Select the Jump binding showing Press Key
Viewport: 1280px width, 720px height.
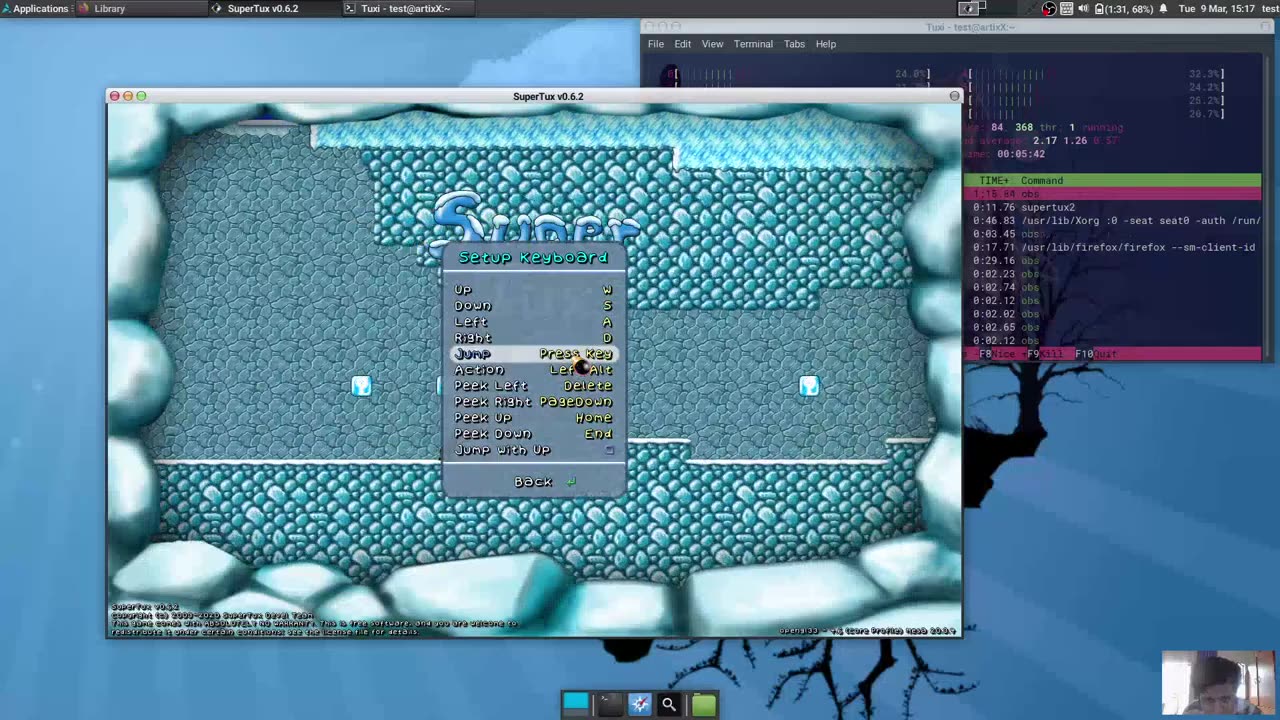pos(533,354)
